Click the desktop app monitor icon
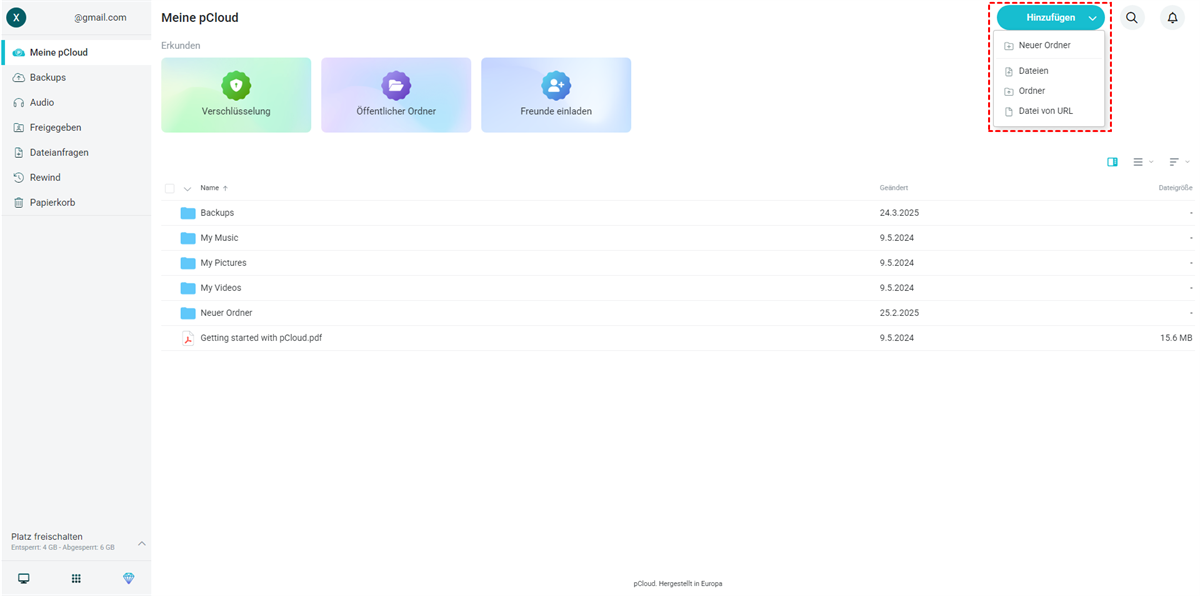The image size is (1200, 596). [x=24, y=578]
